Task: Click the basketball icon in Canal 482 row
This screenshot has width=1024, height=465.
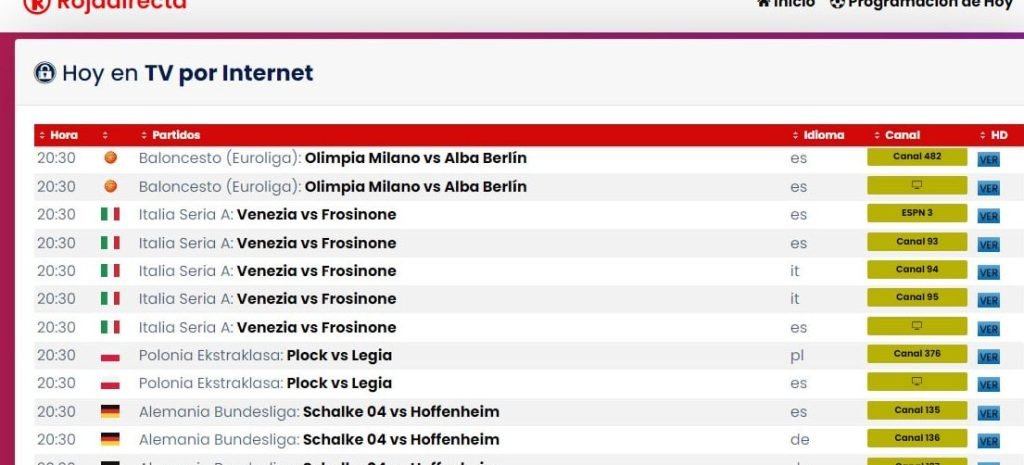Action: 110,158
